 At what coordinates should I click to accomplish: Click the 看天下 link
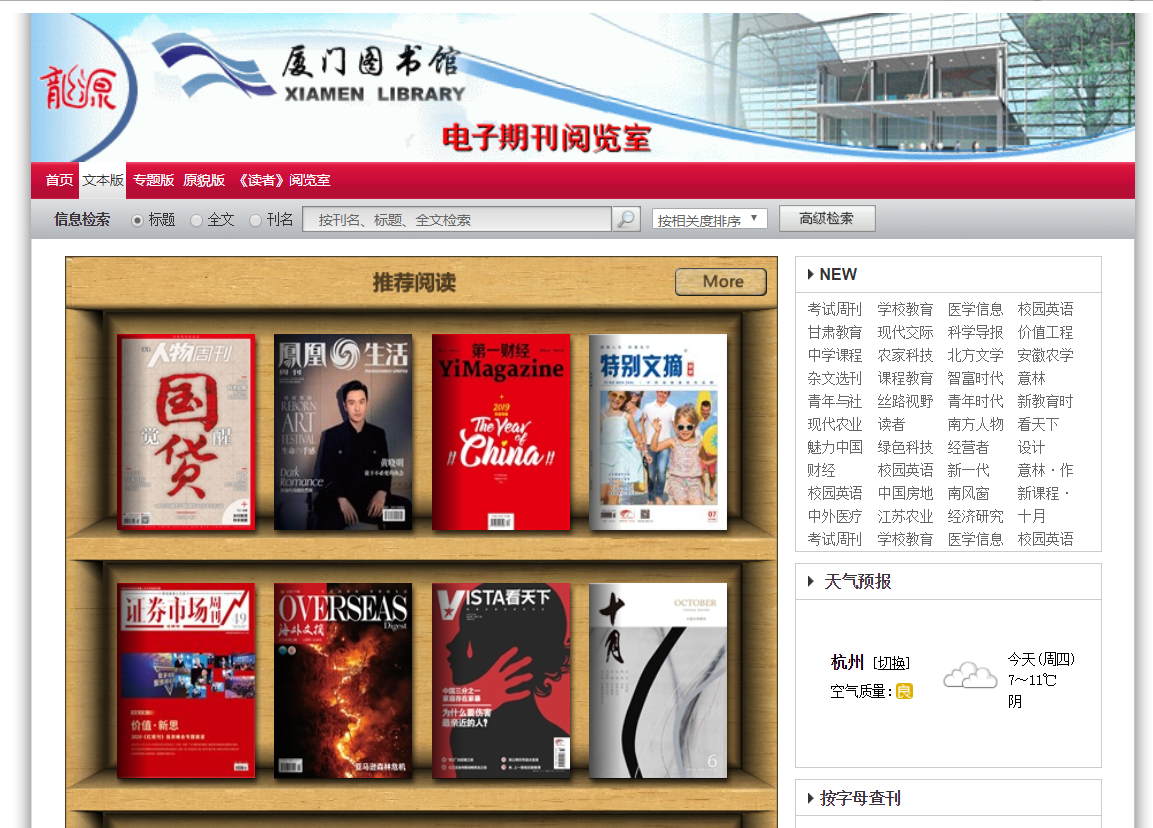(1038, 424)
